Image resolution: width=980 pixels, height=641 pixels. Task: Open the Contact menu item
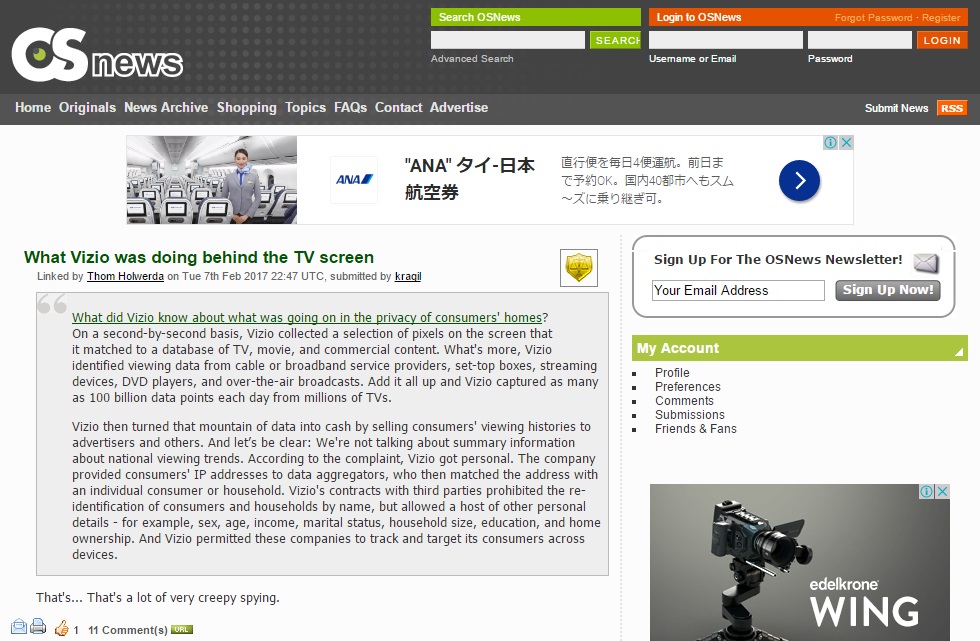pos(399,107)
